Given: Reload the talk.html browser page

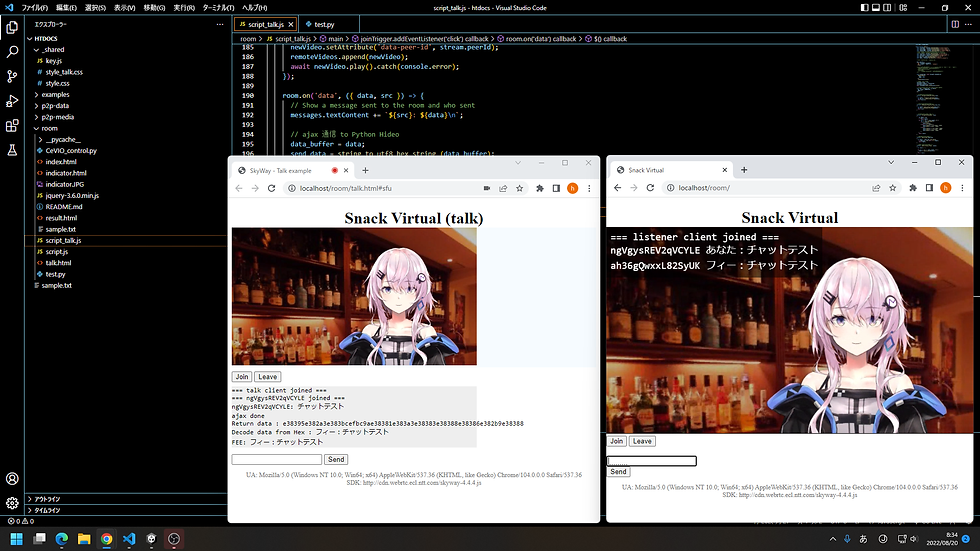Looking at the screenshot, I should (x=271, y=188).
